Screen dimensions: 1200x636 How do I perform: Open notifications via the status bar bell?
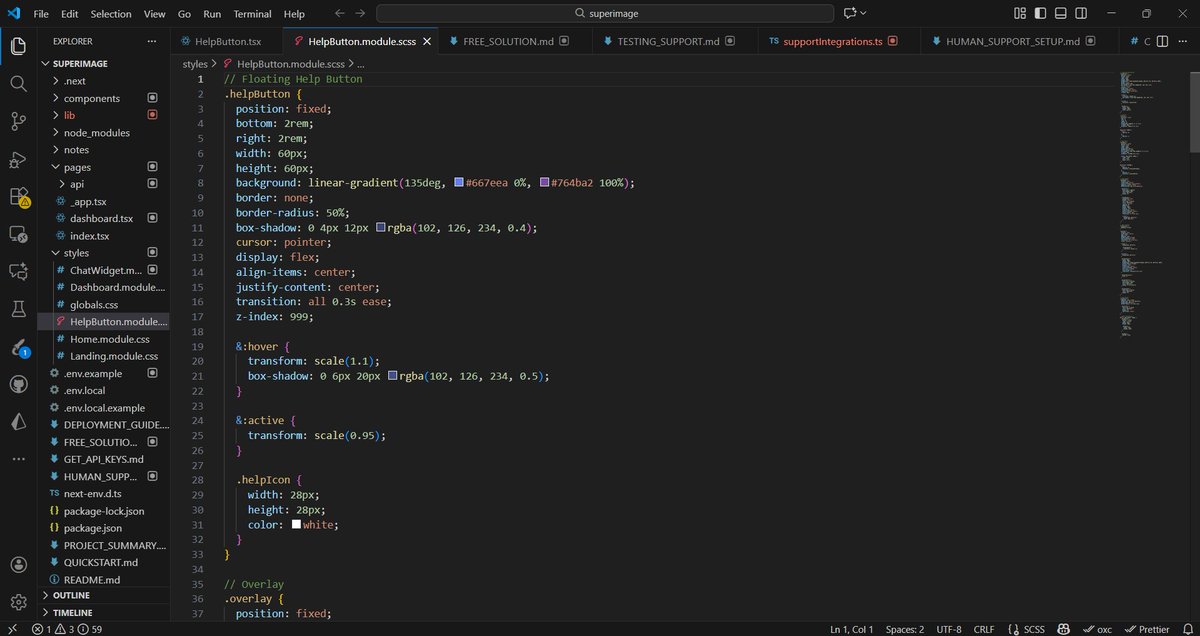pyautogui.click(x=1188, y=628)
